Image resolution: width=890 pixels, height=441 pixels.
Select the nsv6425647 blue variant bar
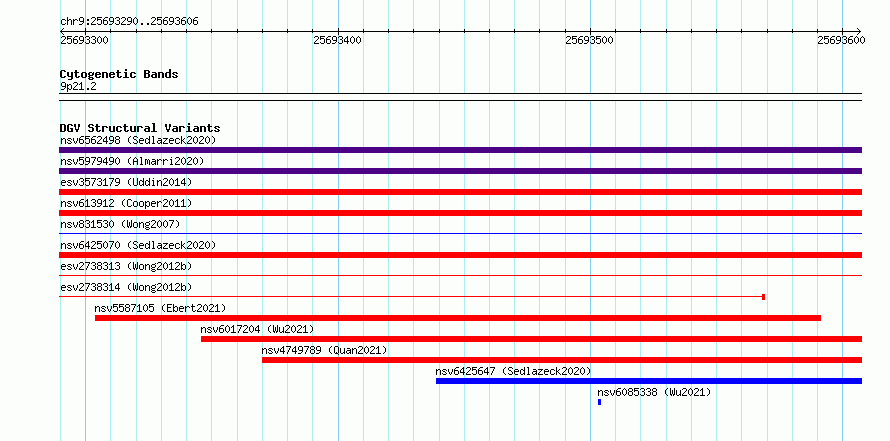649,381
